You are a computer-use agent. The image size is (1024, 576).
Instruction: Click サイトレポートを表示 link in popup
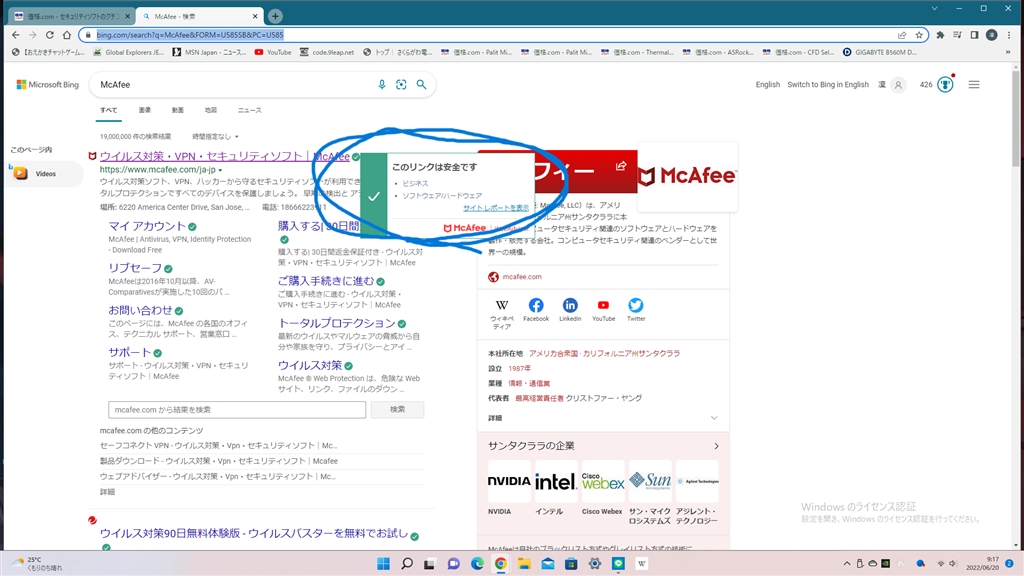tap(496, 208)
